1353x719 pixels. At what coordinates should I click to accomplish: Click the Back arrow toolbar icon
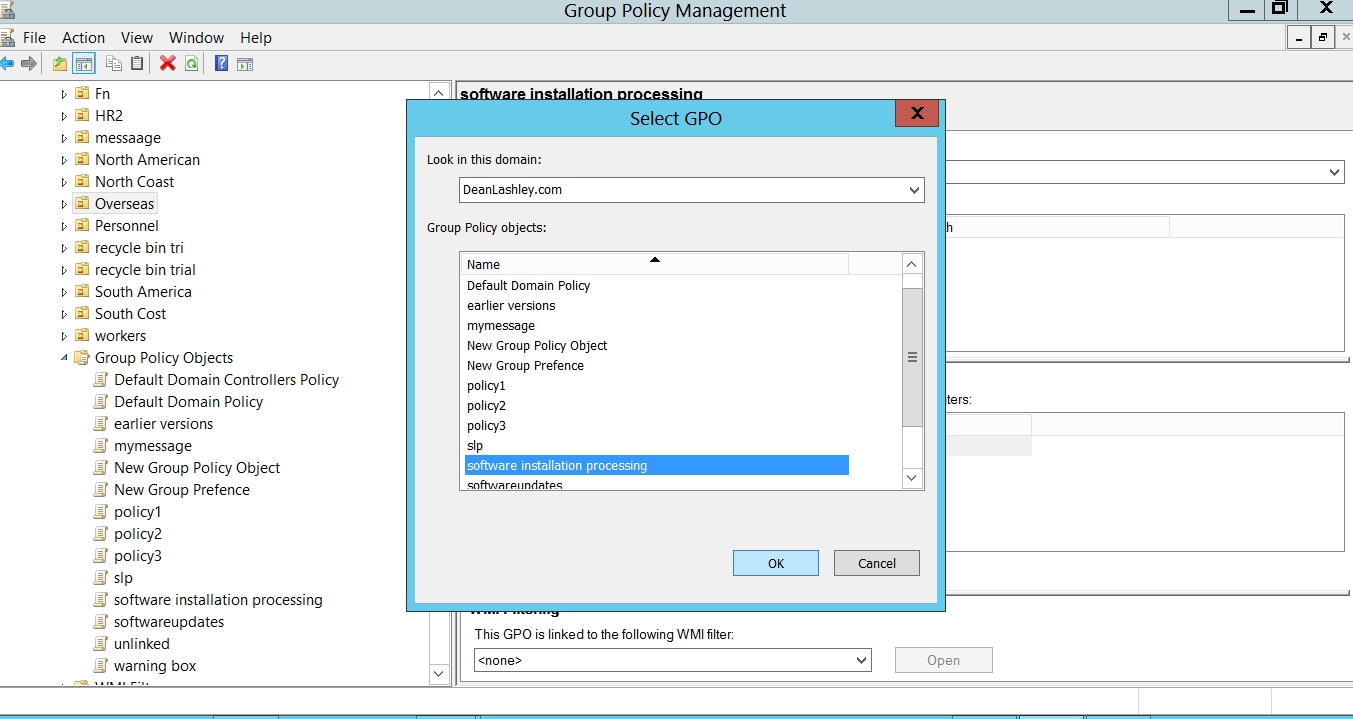click(7, 64)
